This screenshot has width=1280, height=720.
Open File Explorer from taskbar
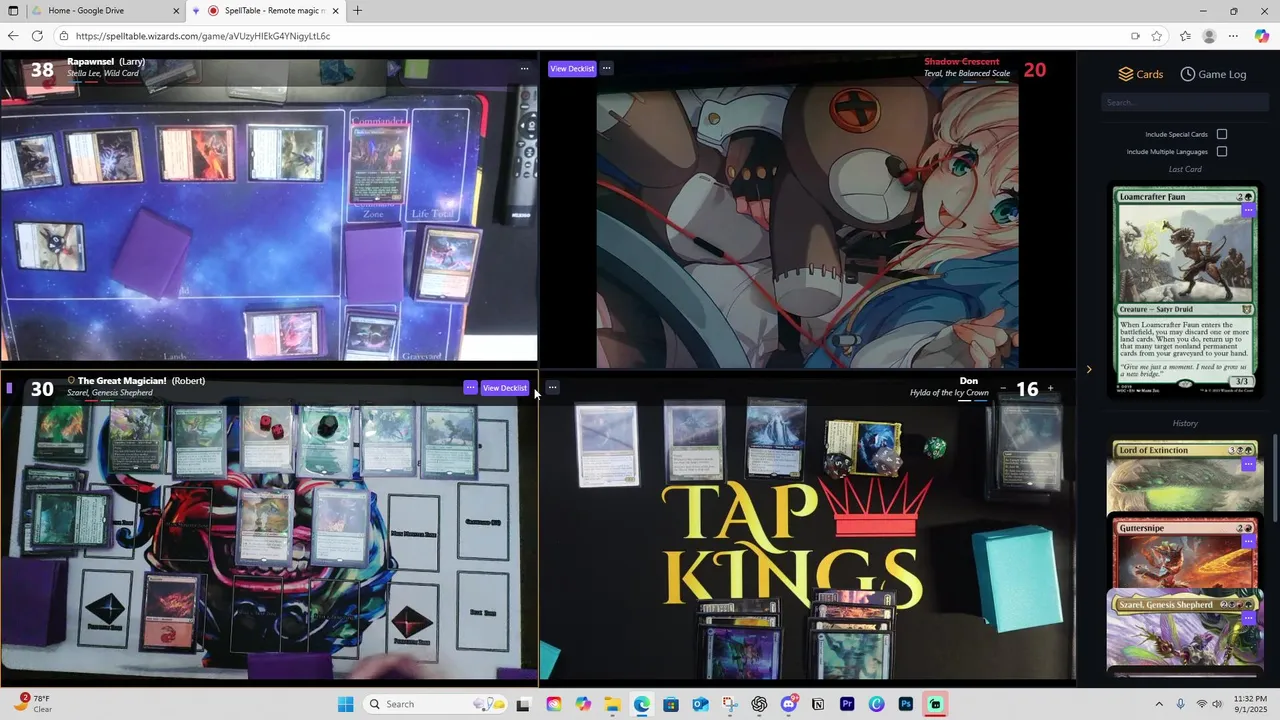[x=612, y=704]
